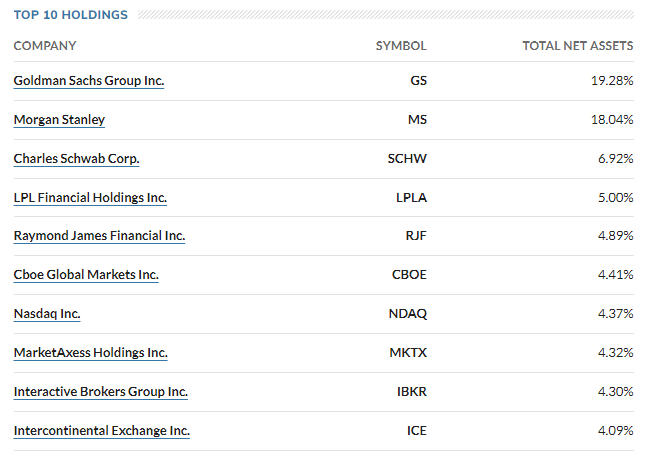This screenshot has width=649, height=458.
Task: Click the 4.41% net assets value
Action: pos(615,275)
